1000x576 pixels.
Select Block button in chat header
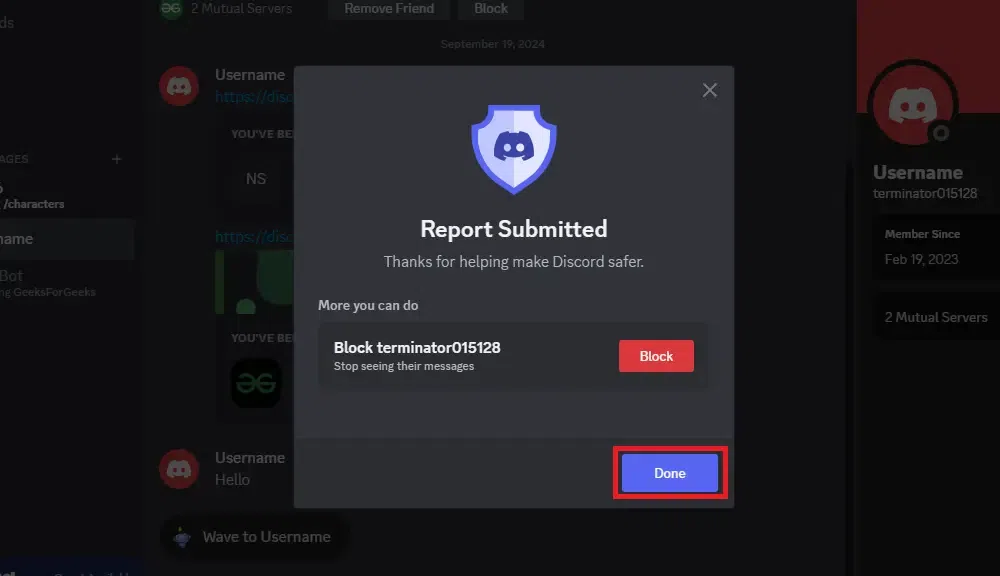[x=491, y=9]
